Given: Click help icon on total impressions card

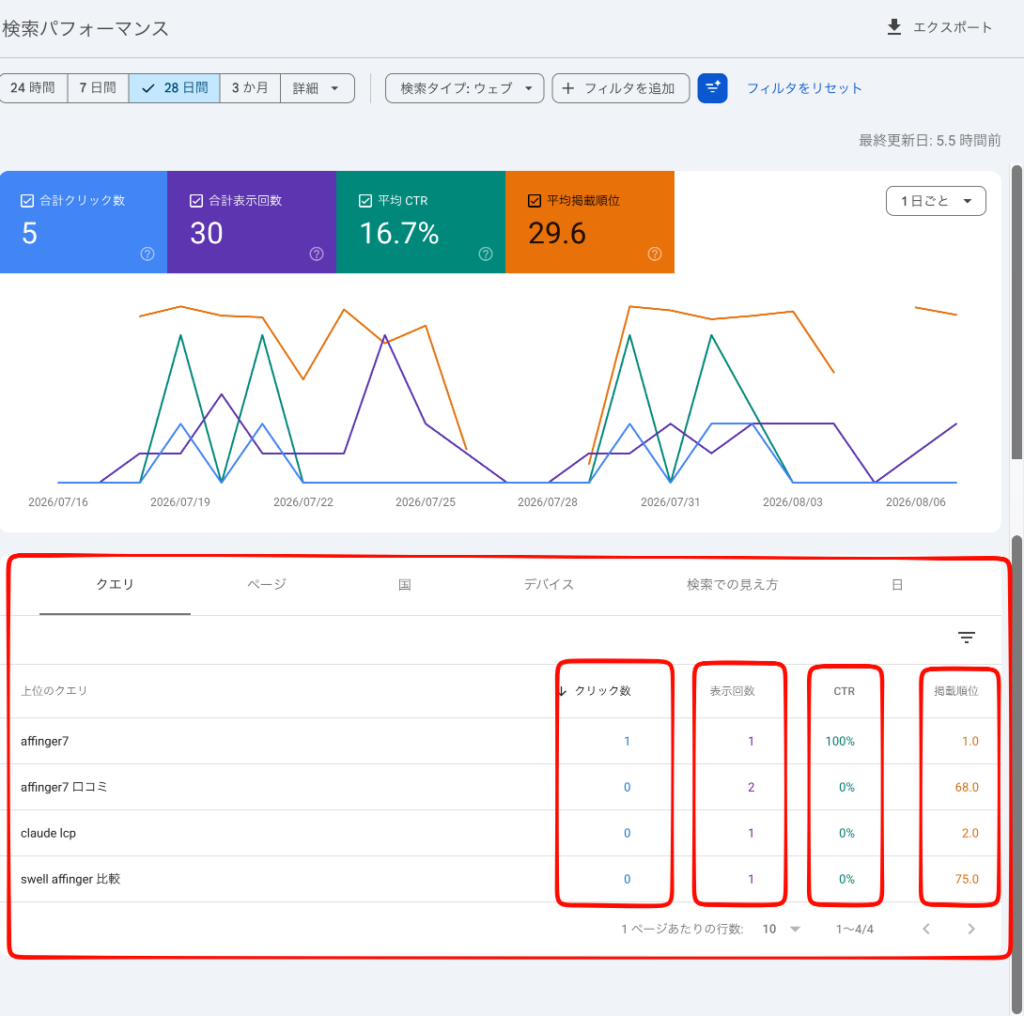Looking at the screenshot, I should (x=316, y=254).
